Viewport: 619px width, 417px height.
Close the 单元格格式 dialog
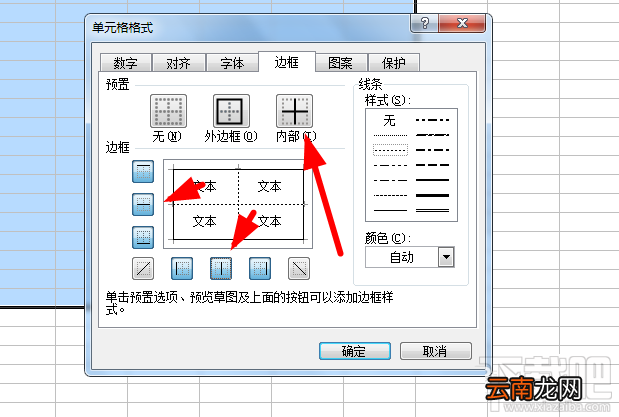tap(462, 23)
